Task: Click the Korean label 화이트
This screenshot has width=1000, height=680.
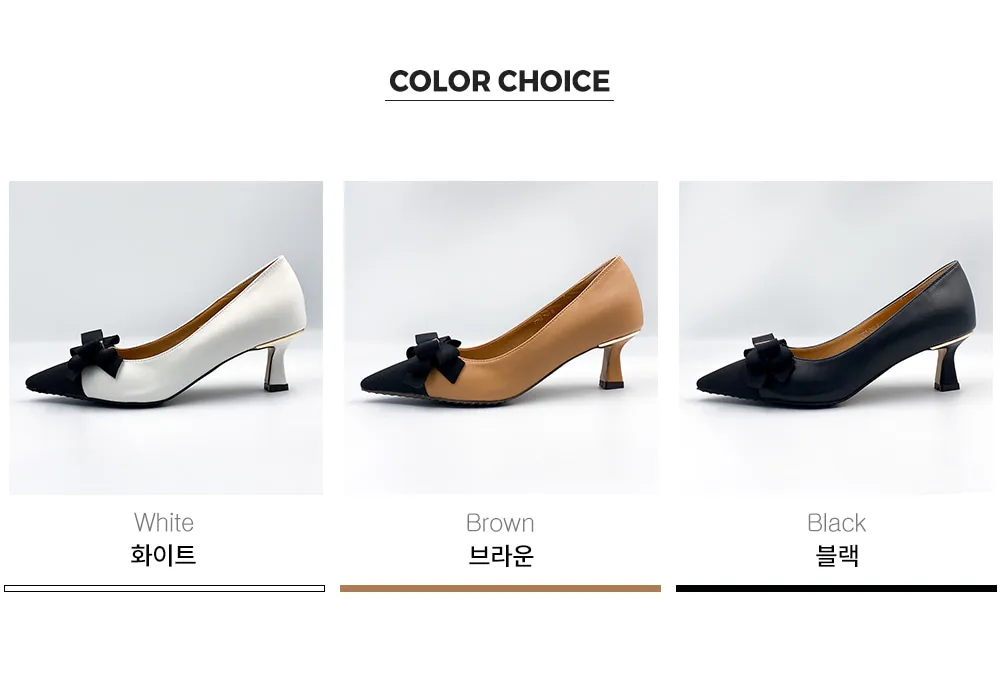Action: click(x=163, y=555)
